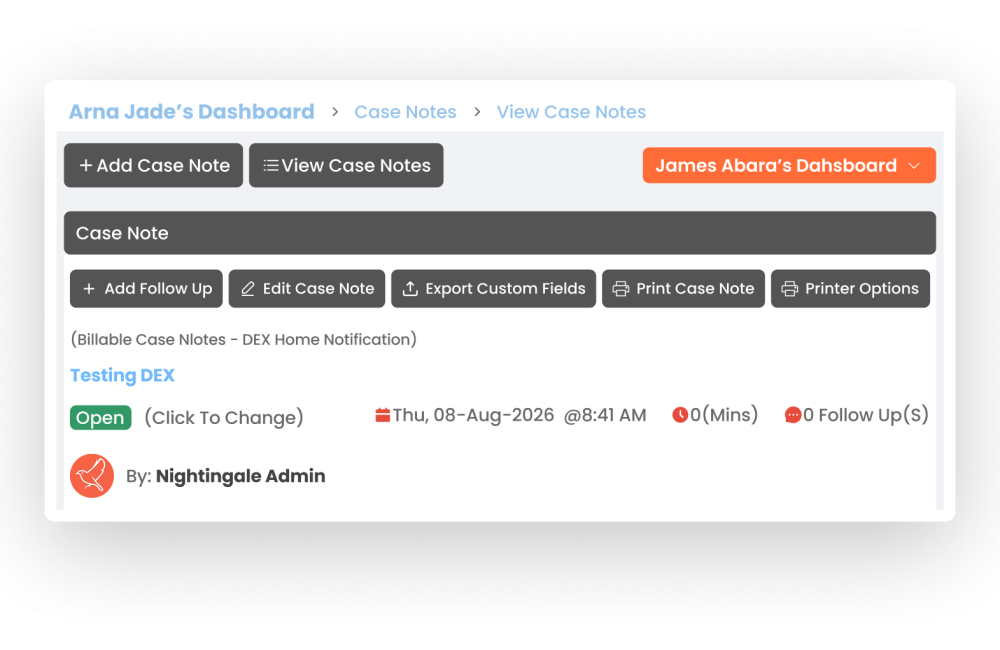Select the printer icon on Print Case Note

pyautogui.click(x=622, y=288)
